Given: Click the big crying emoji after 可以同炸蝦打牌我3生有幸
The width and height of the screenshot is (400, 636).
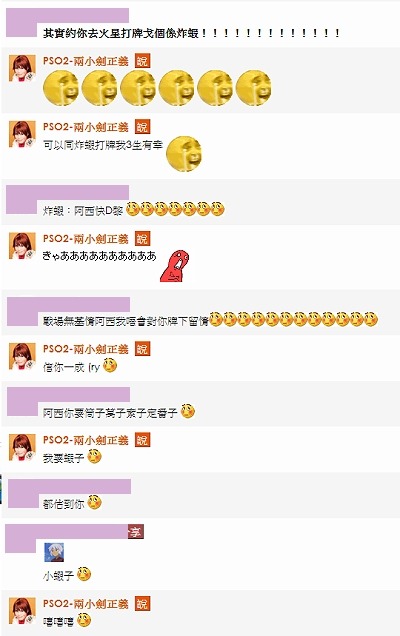Looking at the screenshot, I should (184, 154).
